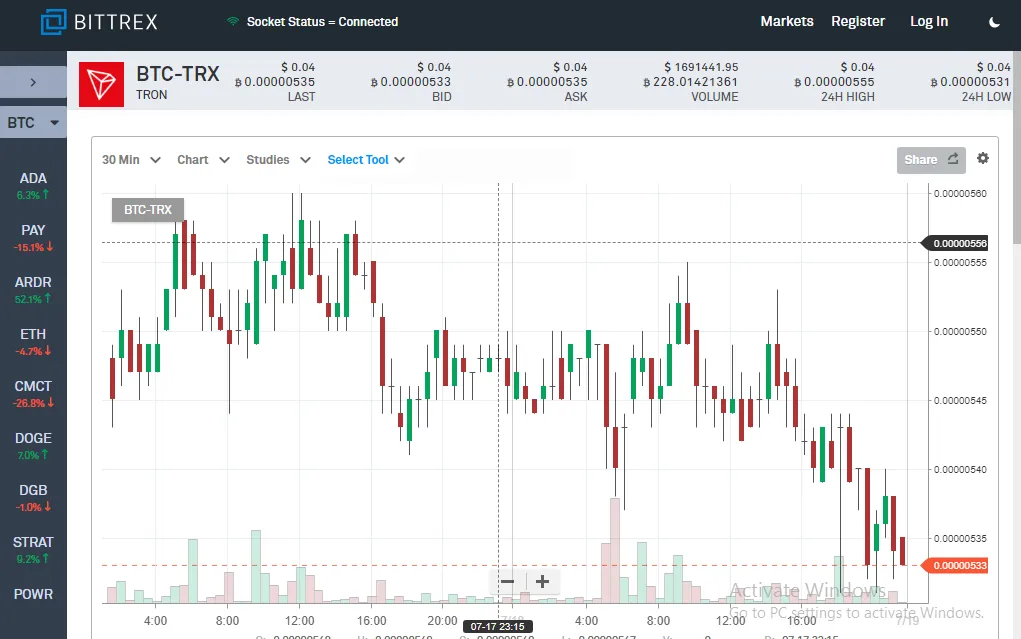Click the ADA green up arrow icon
This screenshot has height=639, width=1021.
[x=46, y=195]
